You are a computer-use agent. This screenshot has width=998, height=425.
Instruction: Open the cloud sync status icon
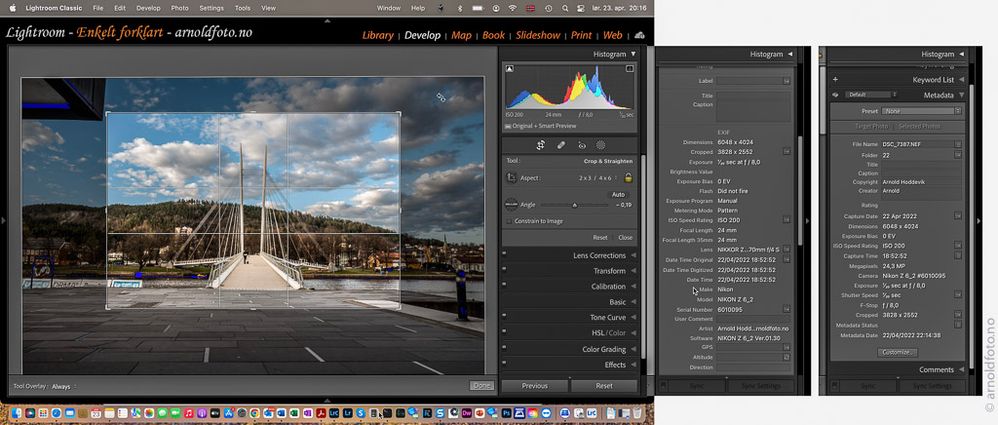coord(639,35)
